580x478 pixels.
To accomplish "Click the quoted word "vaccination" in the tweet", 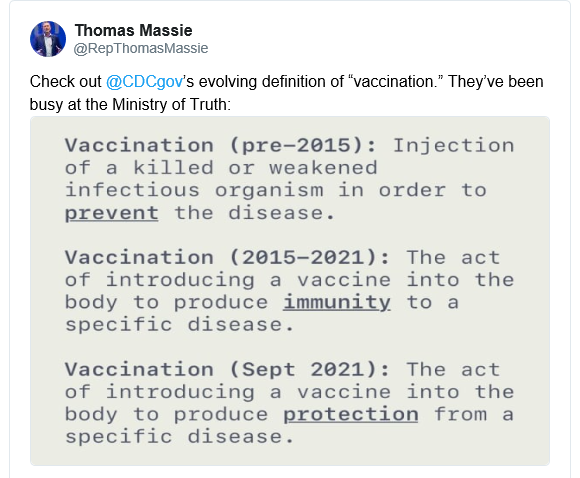I will coord(394,82).
